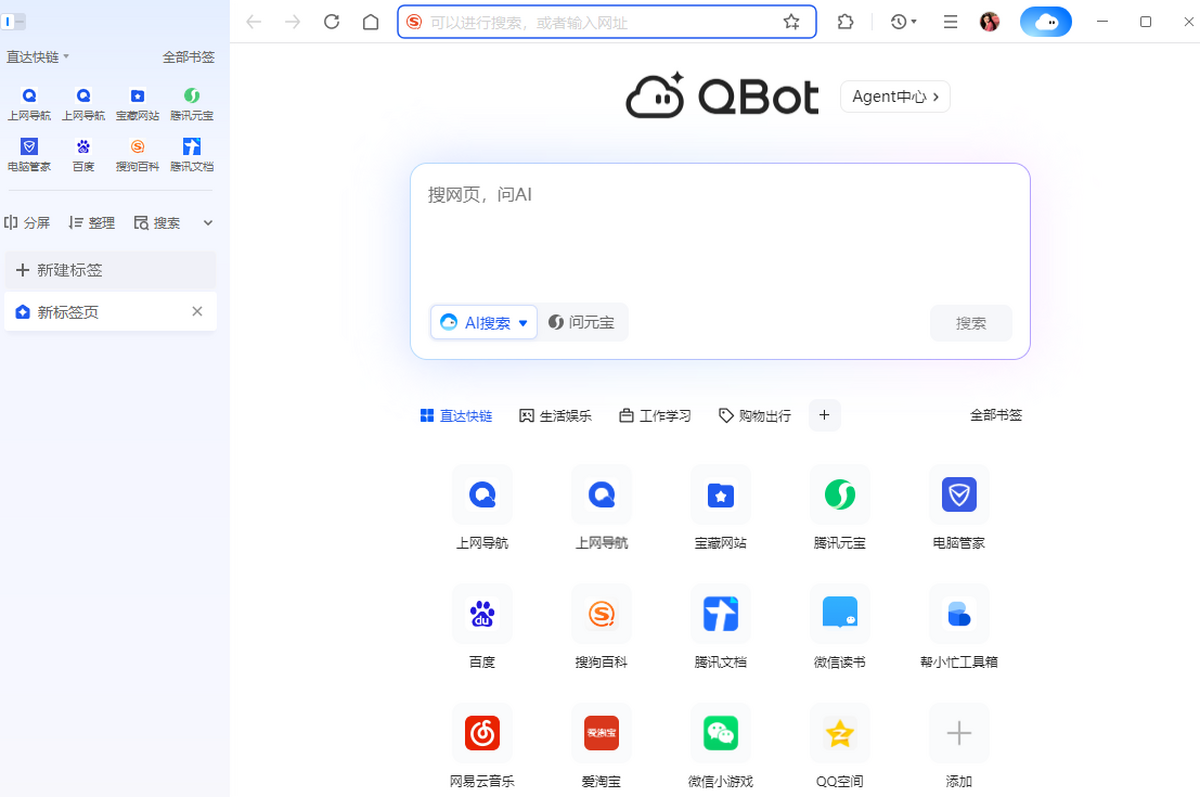The image size is (1200, 797).
Task: Launch 电脑管家 from the shortcut grid
Action: click(958, 505)
